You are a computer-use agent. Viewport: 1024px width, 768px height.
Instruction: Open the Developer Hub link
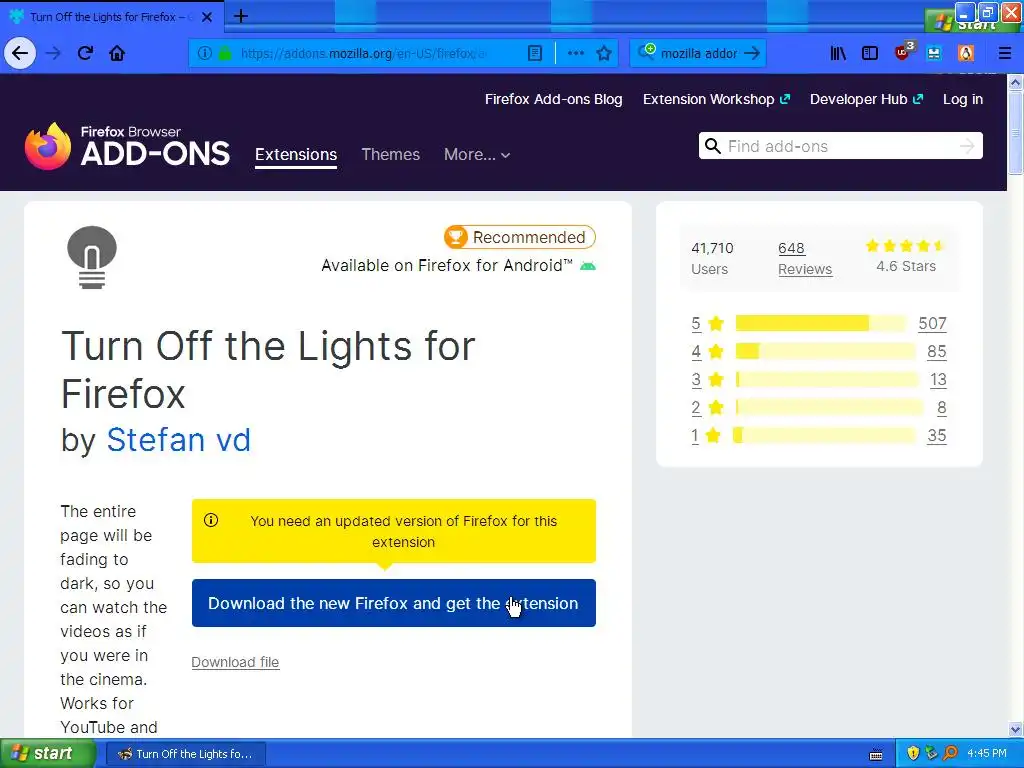coord(867,99)
